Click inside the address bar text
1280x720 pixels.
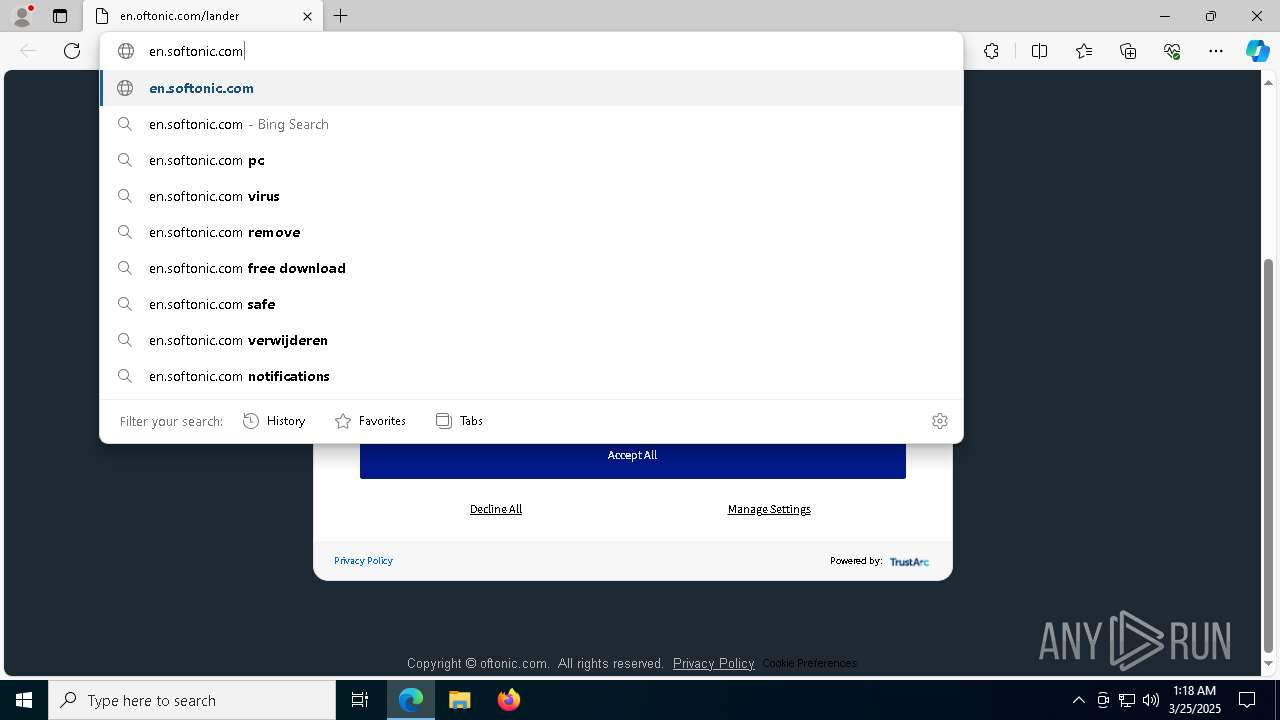tap(196, 51)
